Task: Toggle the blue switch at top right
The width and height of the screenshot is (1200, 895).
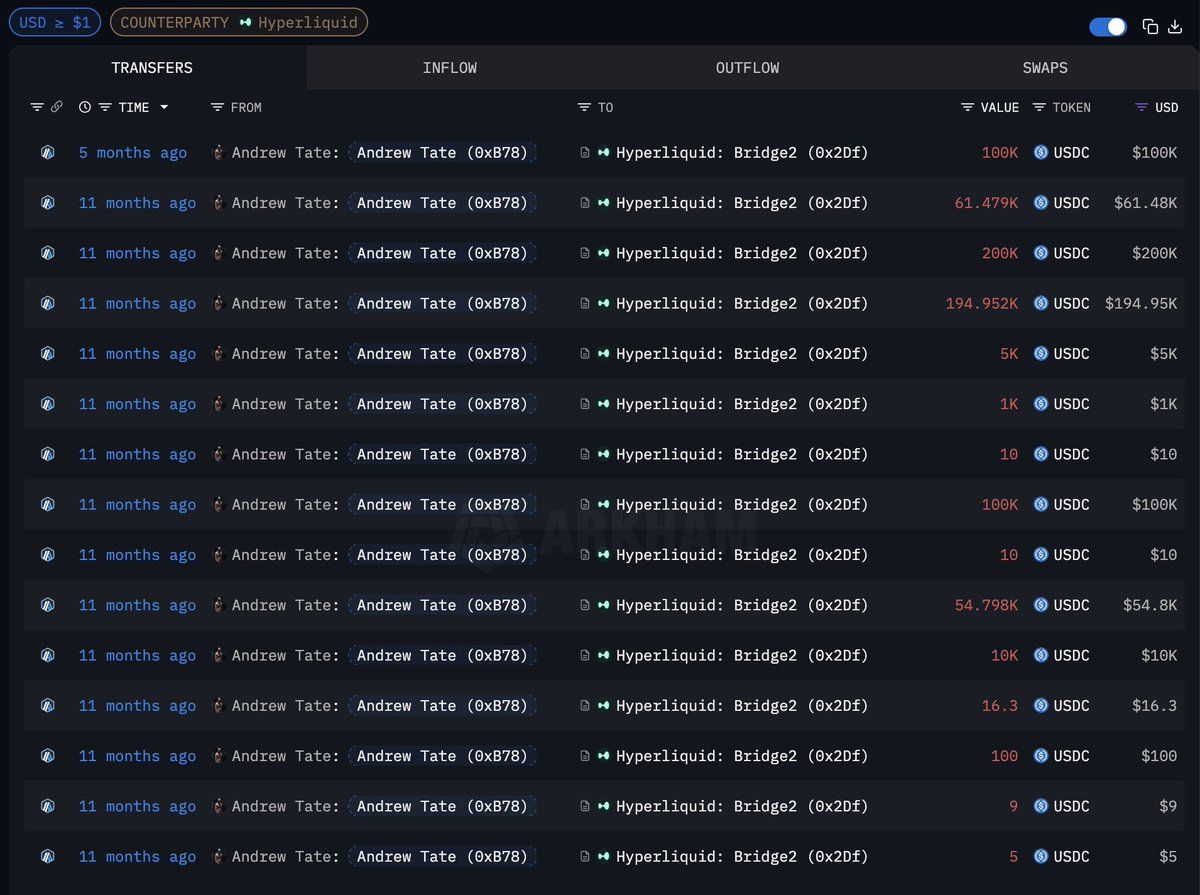Action: [x=1108, y=27]
